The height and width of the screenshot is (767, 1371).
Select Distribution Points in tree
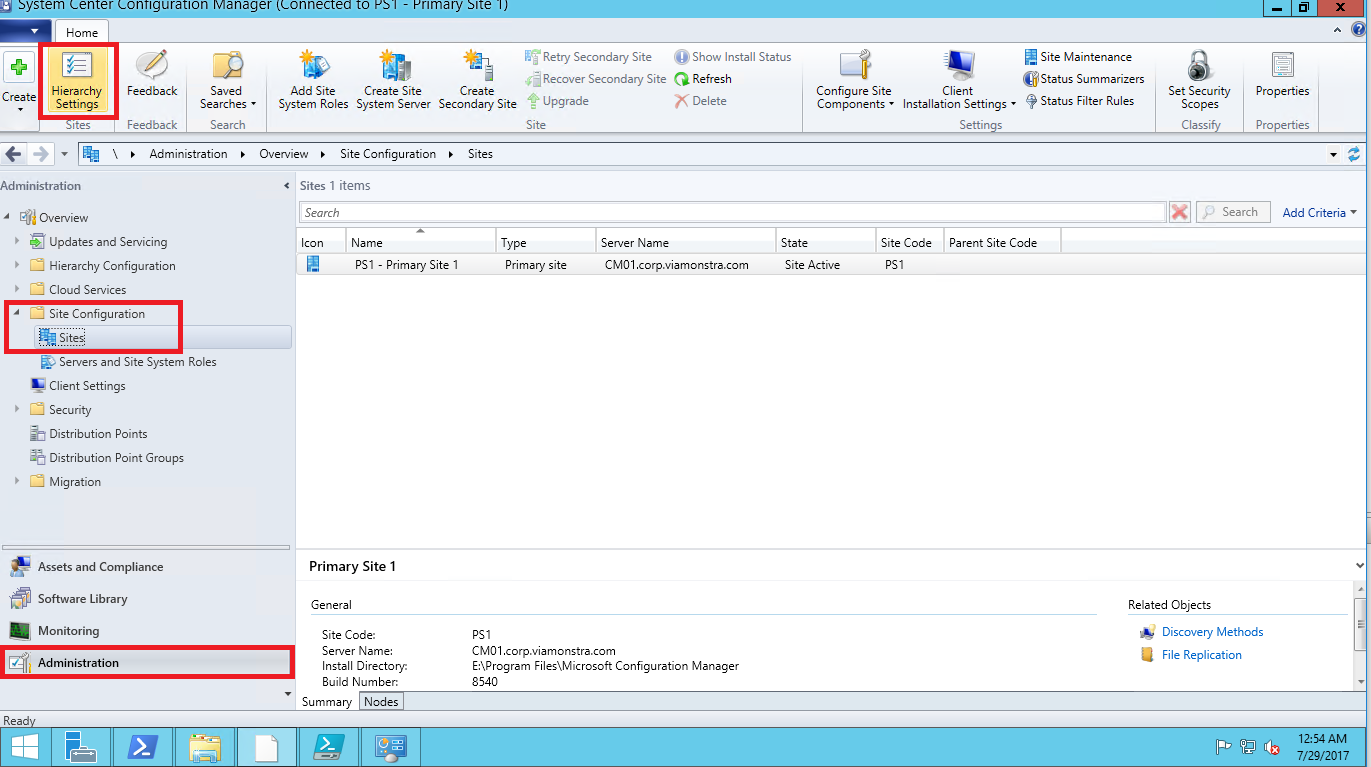98,434
